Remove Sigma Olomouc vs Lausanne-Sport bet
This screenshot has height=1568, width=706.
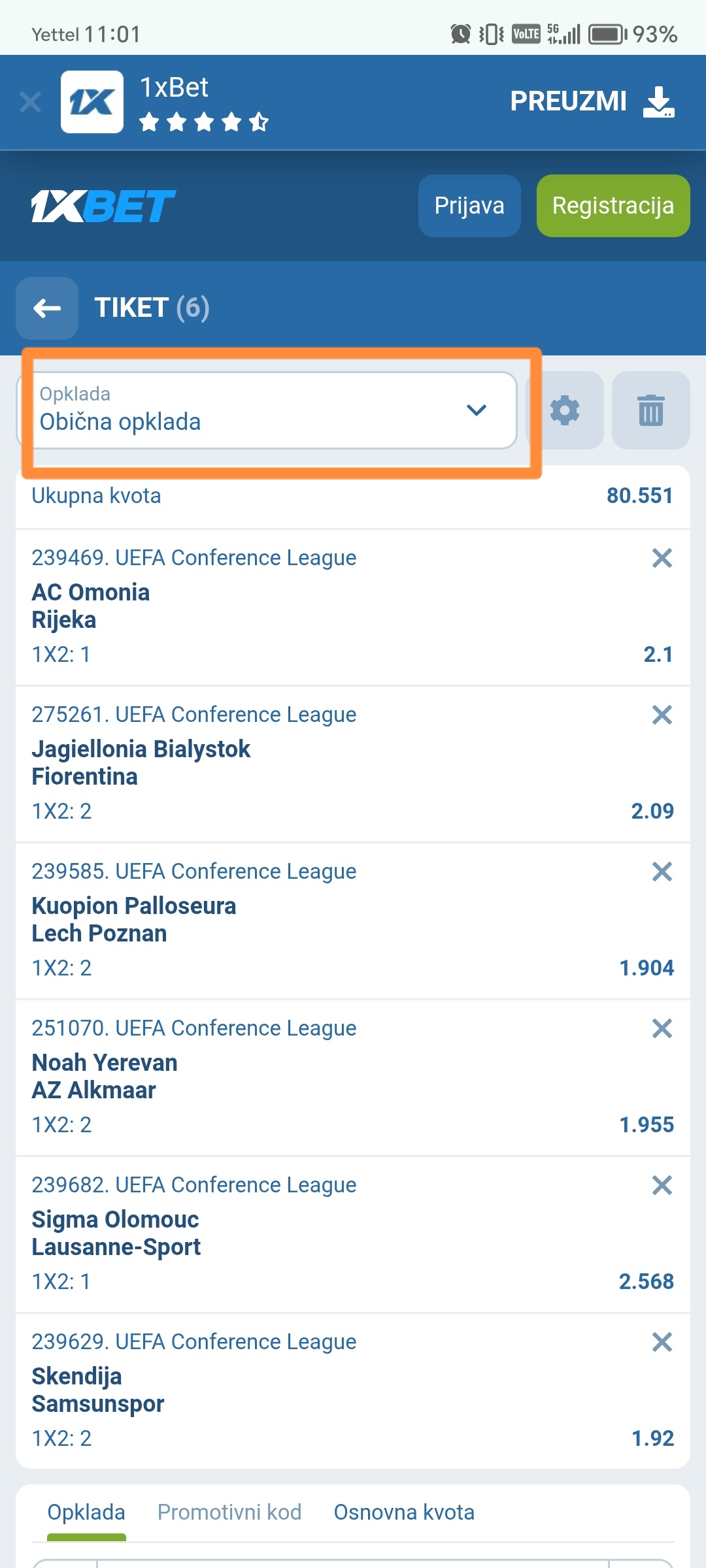click(x=662, y=1185)
